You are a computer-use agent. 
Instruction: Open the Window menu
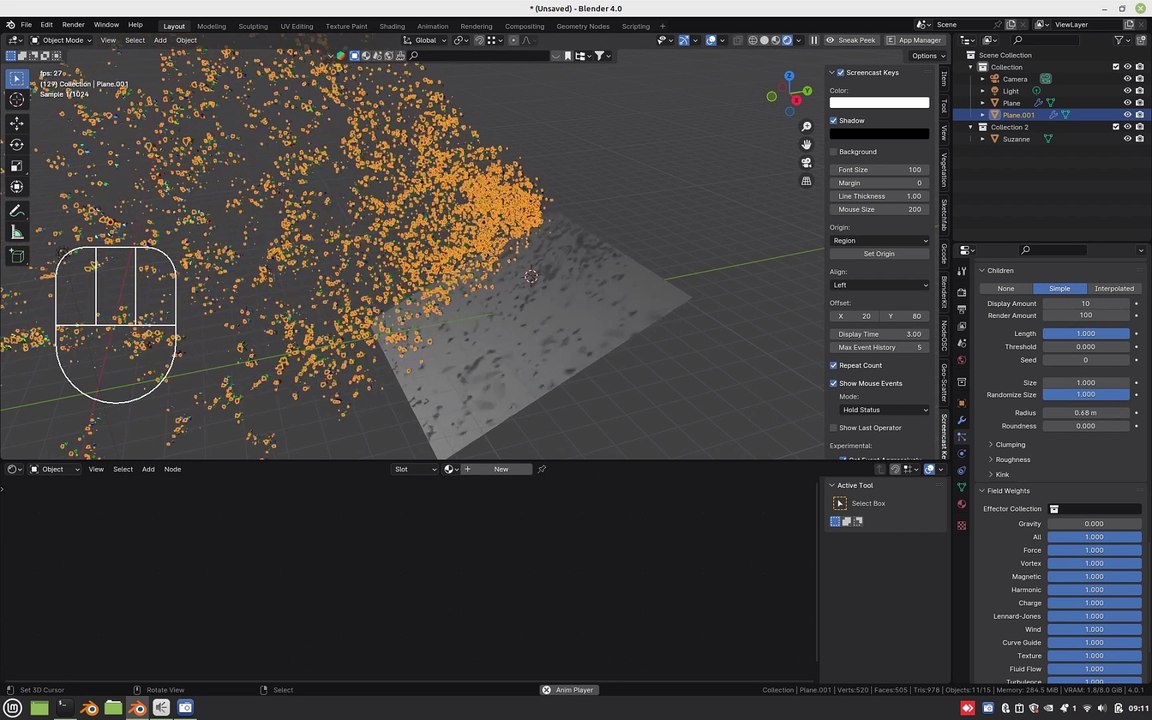tap(106, 24)
